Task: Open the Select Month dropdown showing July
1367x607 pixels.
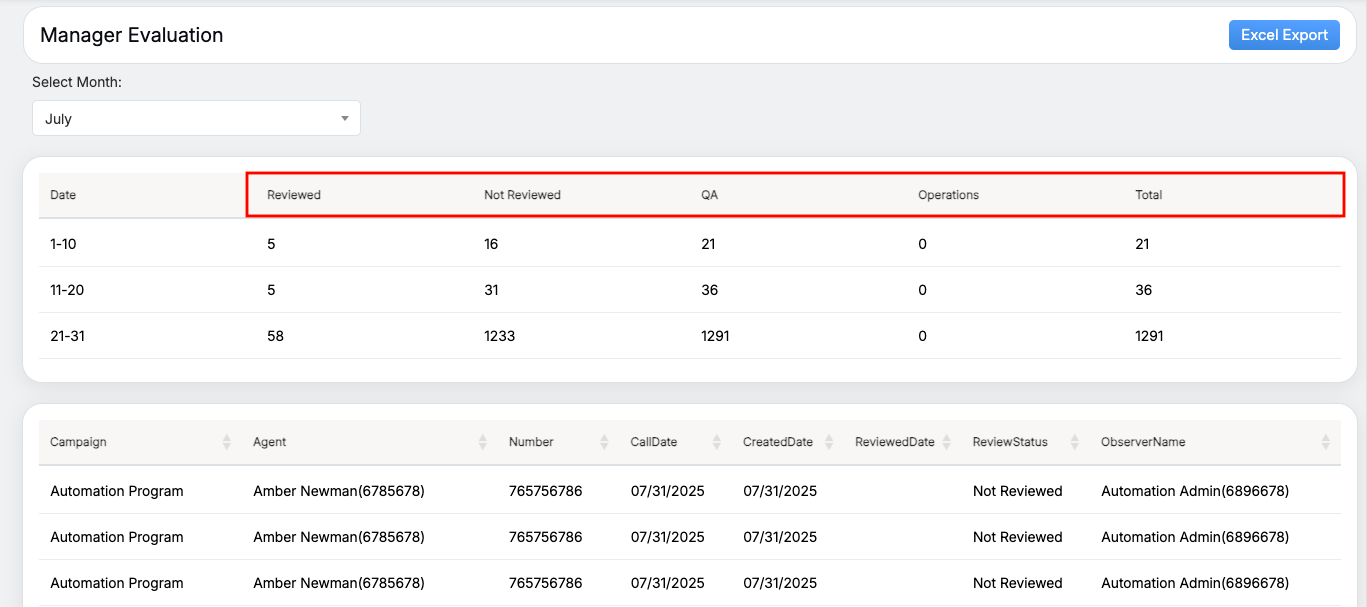Action: (x=196, y=118)
